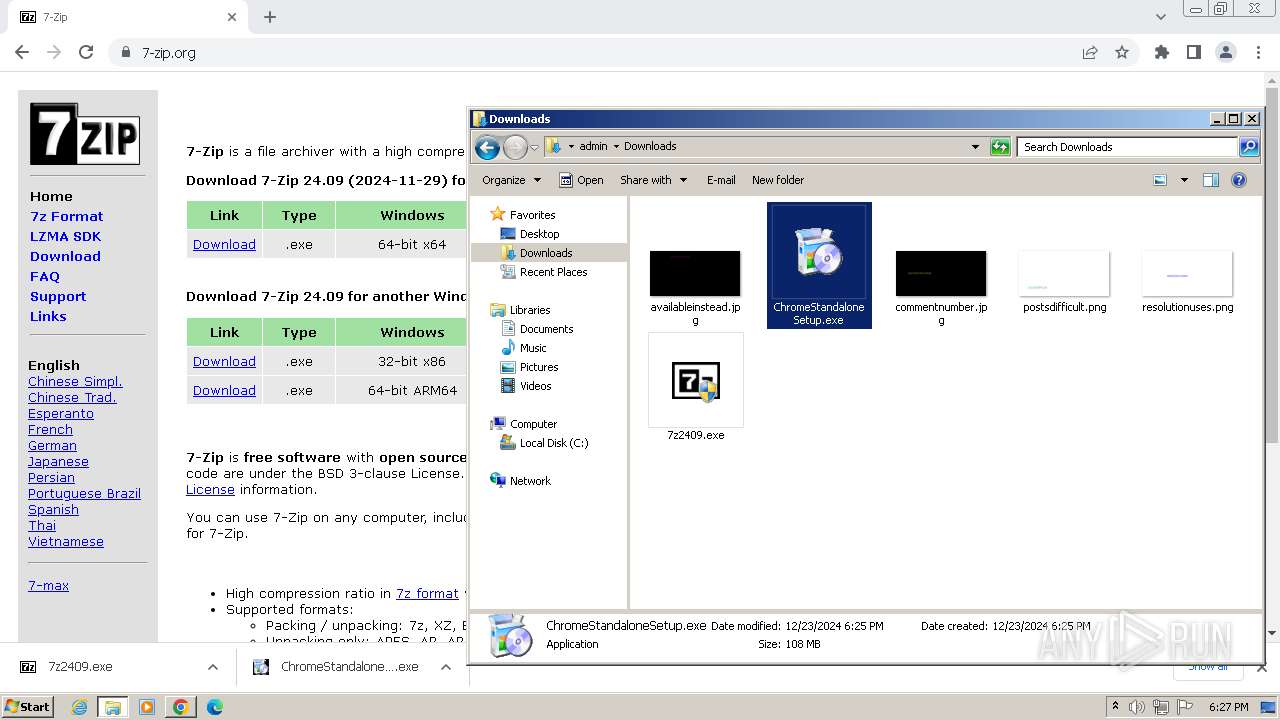
Task: Expand ChromeStandalone download options chevron
Action: pos(446,667)
